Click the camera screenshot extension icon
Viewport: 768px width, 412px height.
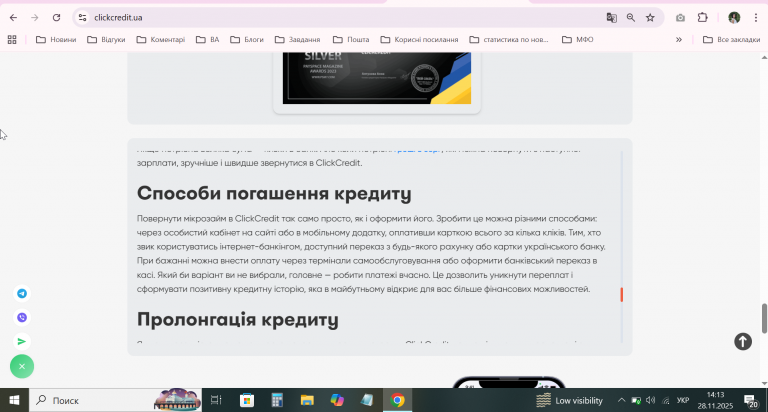680,18
